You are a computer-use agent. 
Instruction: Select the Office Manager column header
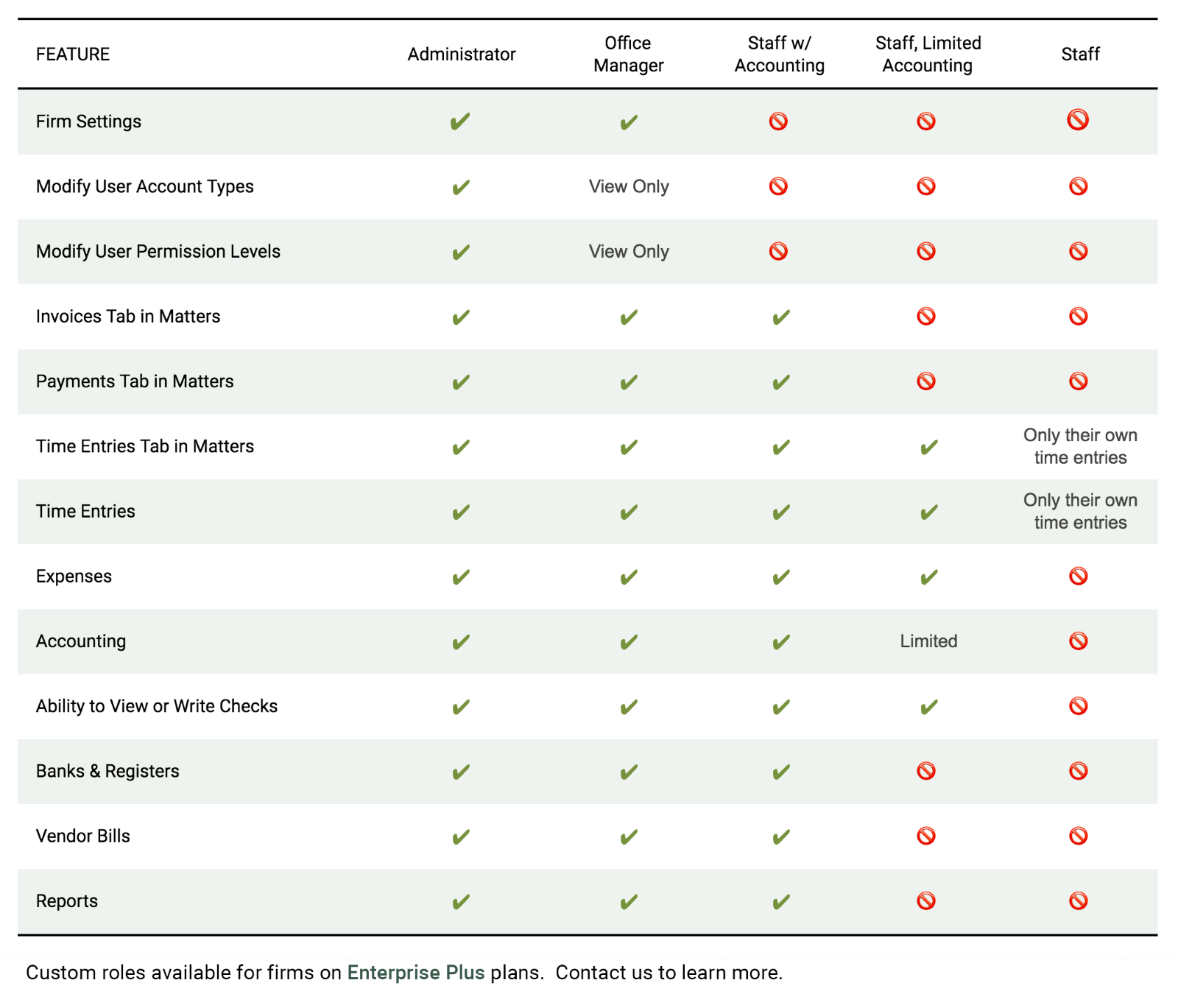tap(629, 54)
